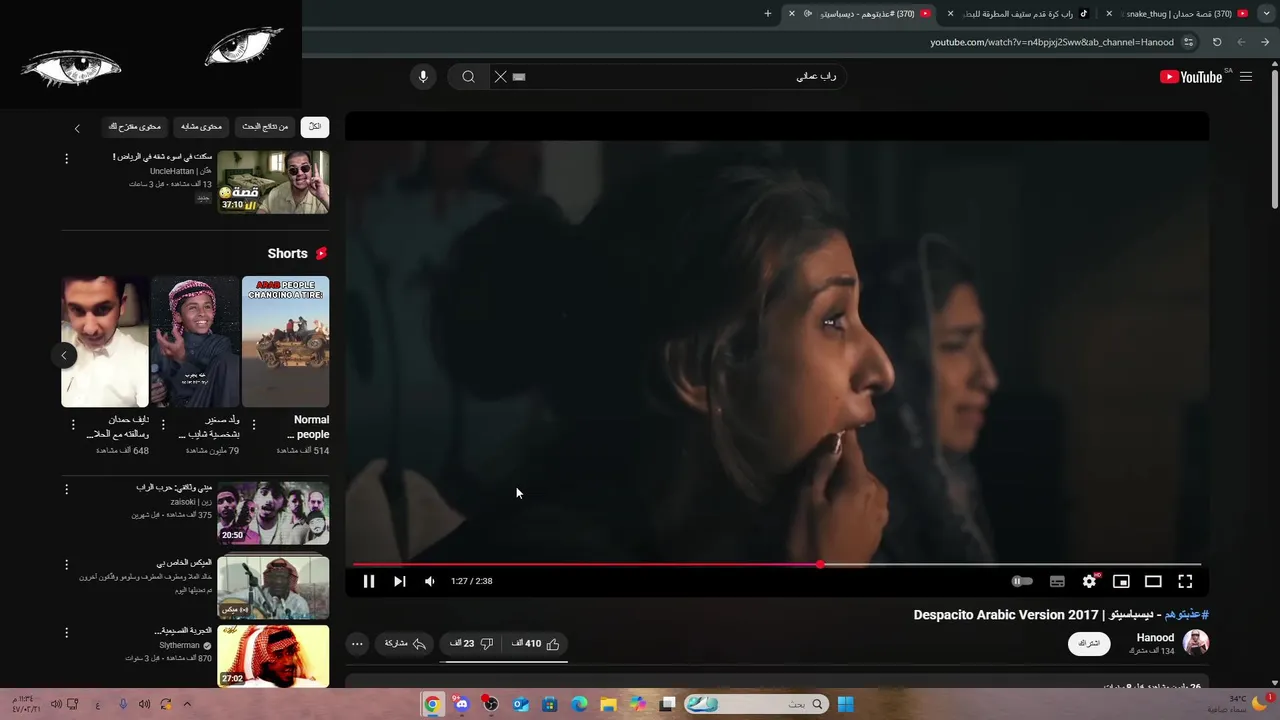Pause the playing video
Viewport: 1280px width, 720px height.
[x=368, y=581]
